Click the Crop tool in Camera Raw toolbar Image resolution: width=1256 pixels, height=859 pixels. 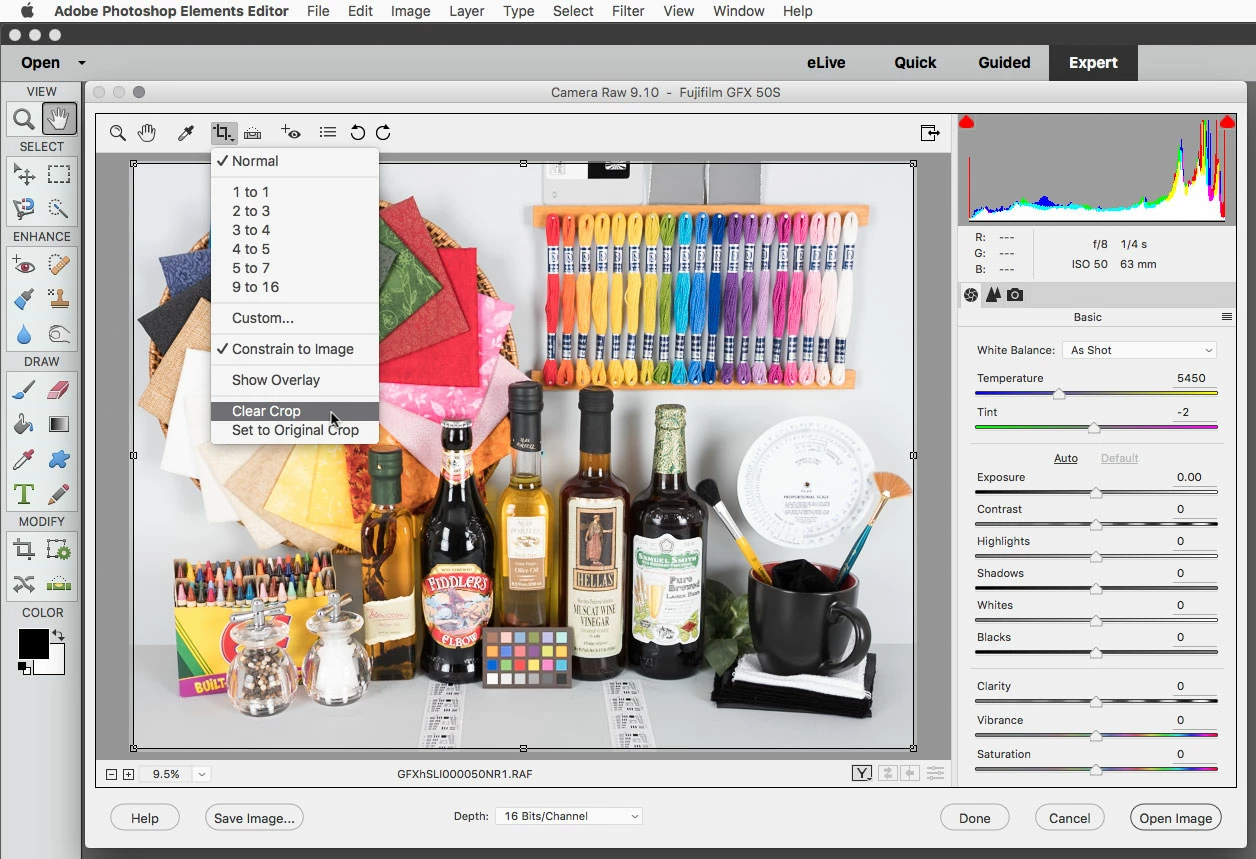point(223,133)
